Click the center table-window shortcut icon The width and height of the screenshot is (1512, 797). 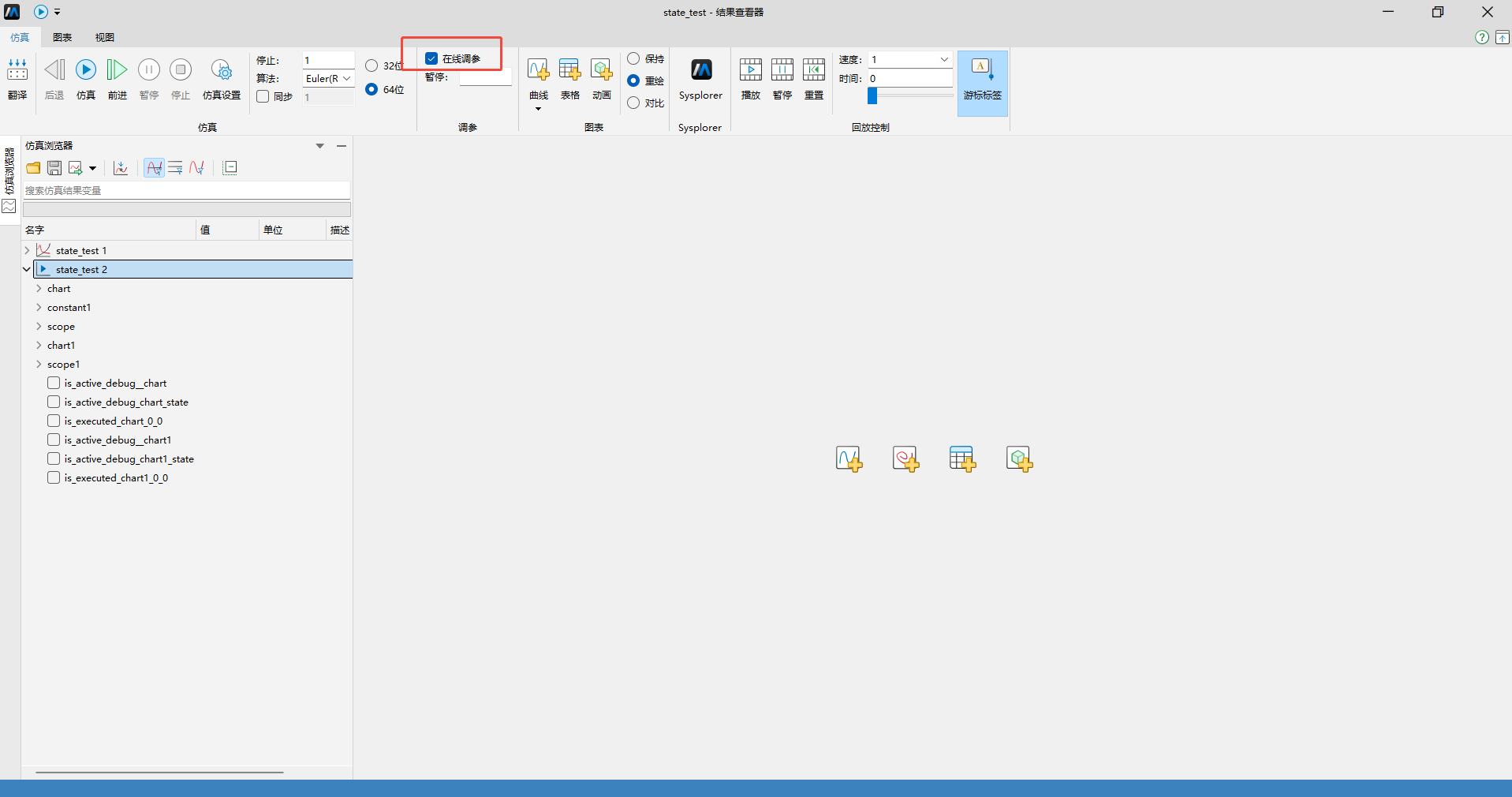(x=963, y=458)
